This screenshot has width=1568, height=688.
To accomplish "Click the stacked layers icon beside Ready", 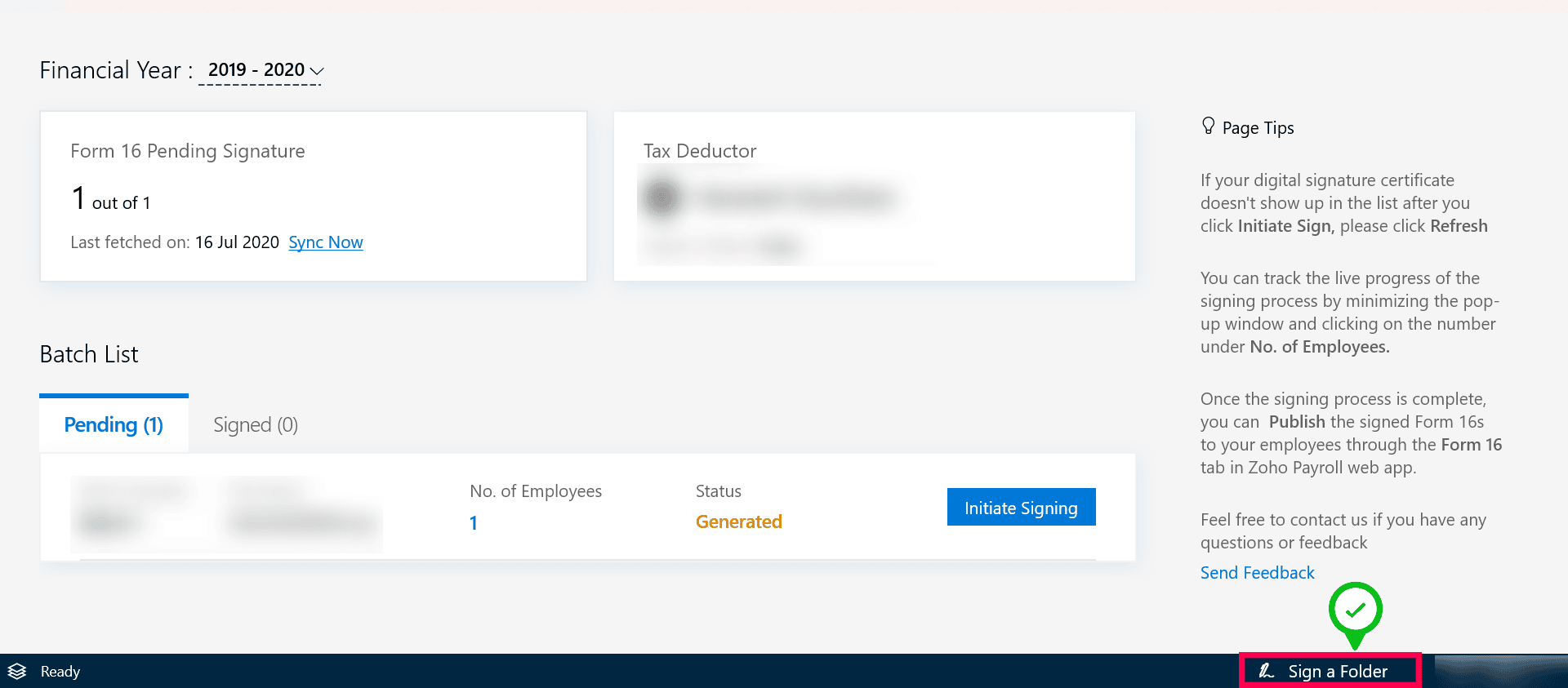I will click(17, 671).
